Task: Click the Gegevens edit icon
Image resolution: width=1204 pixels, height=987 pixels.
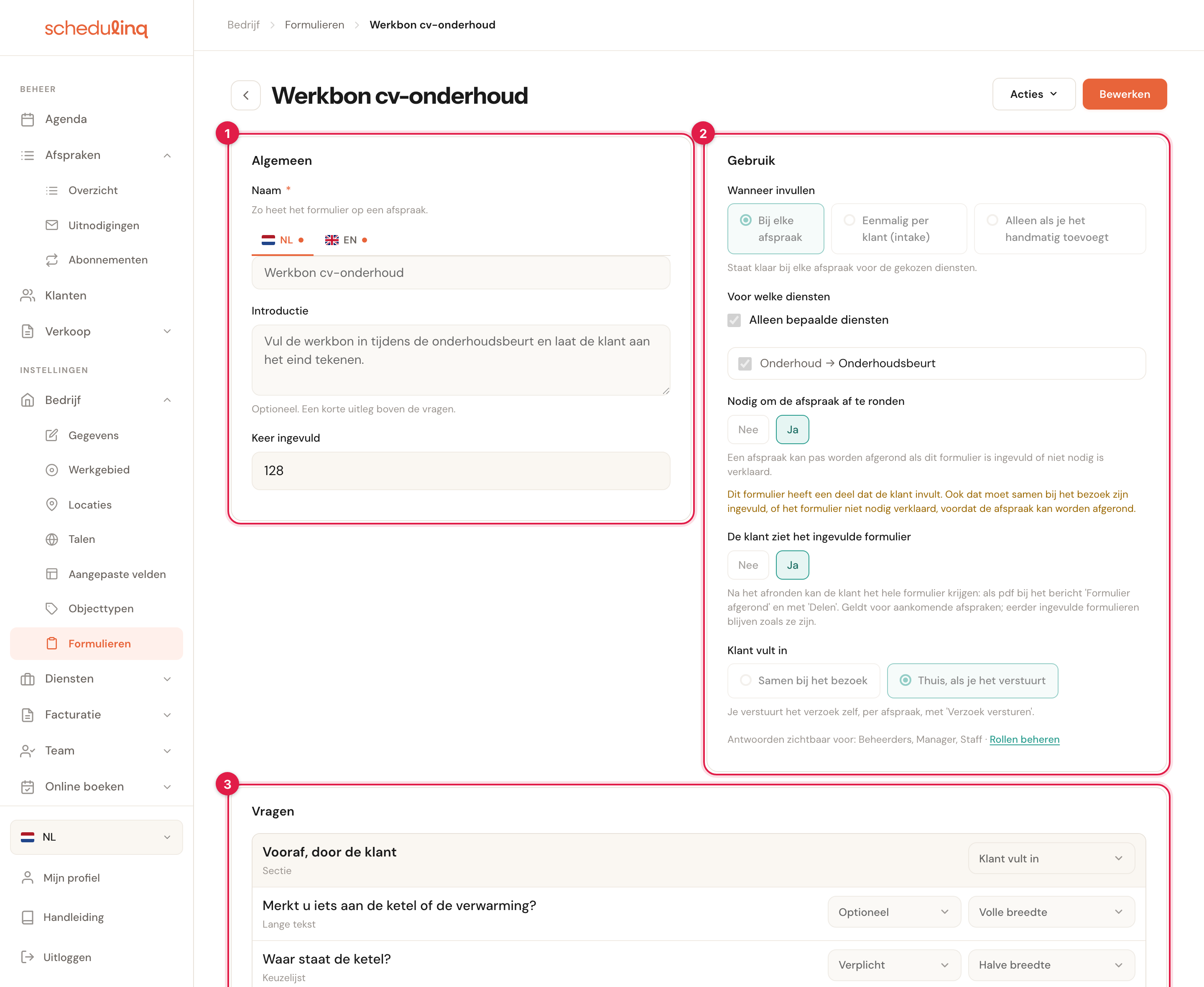Action: click(52, 435)
